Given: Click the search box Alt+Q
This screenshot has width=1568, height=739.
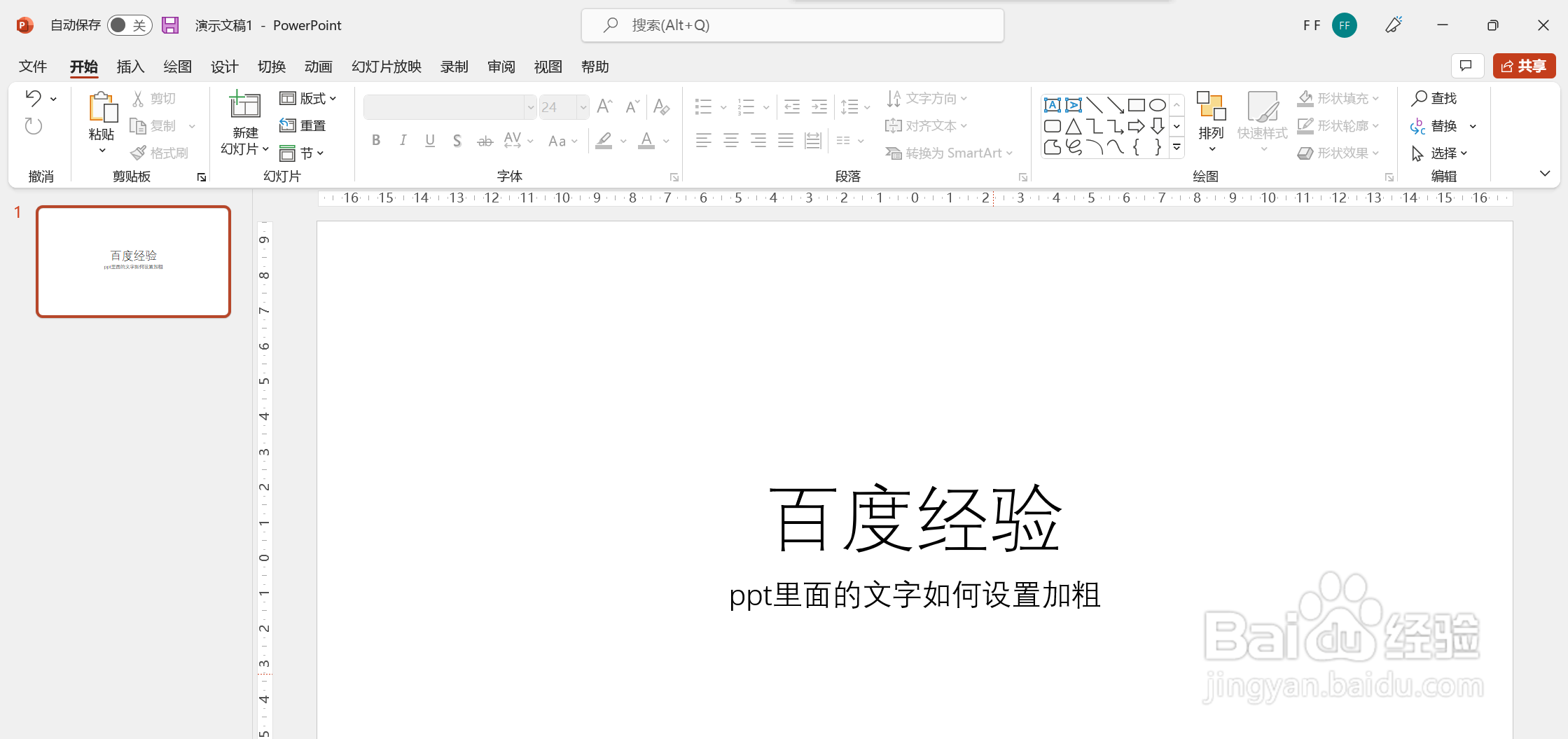Looking at the screenshot, I should click(792, 25).
